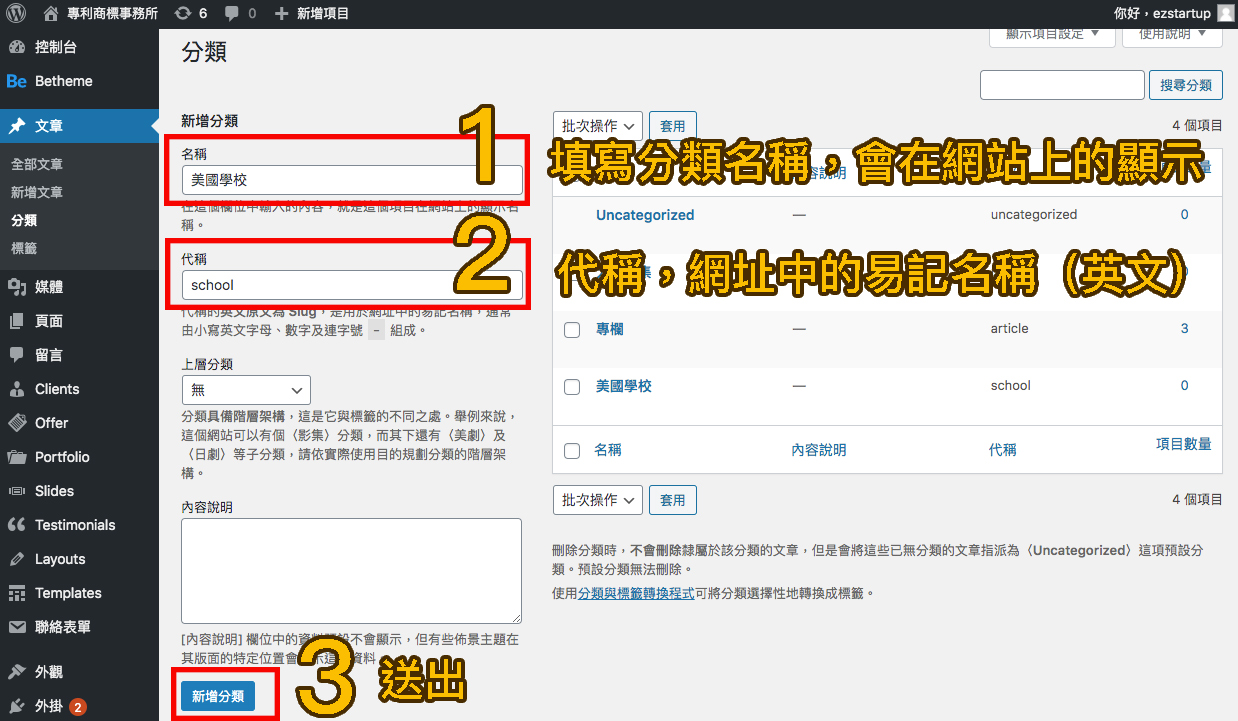Click the Layouts pencil icon

17,559
